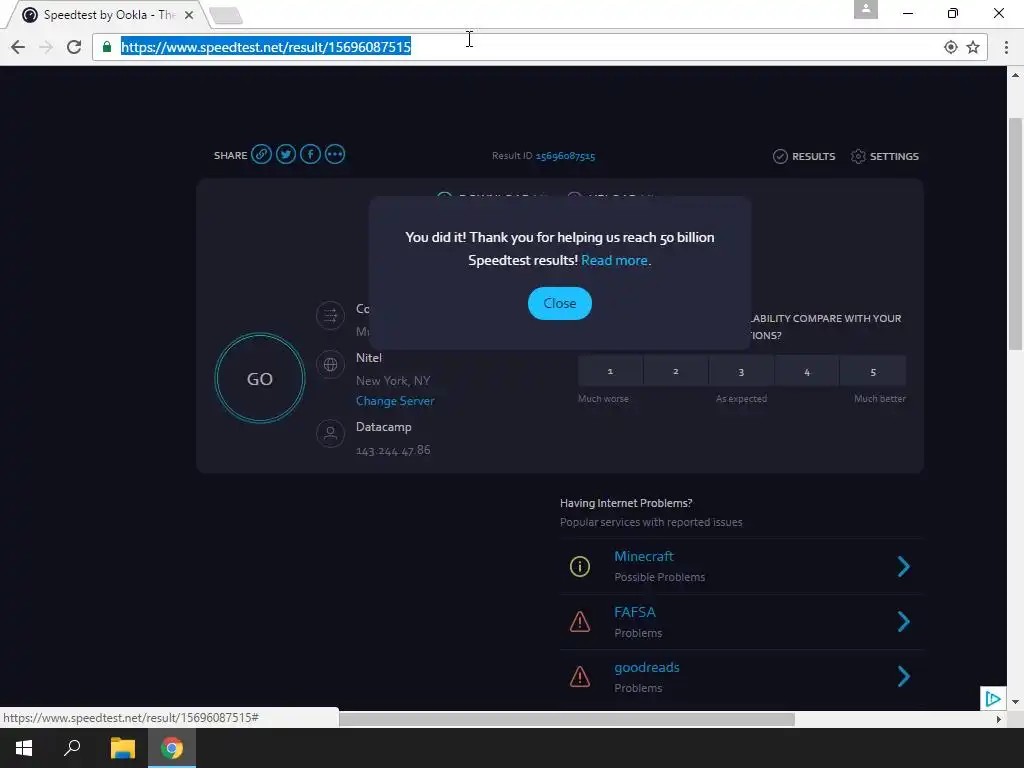Go back in browser
This screenshot has width=1024, height=768.
click(18, 47)
